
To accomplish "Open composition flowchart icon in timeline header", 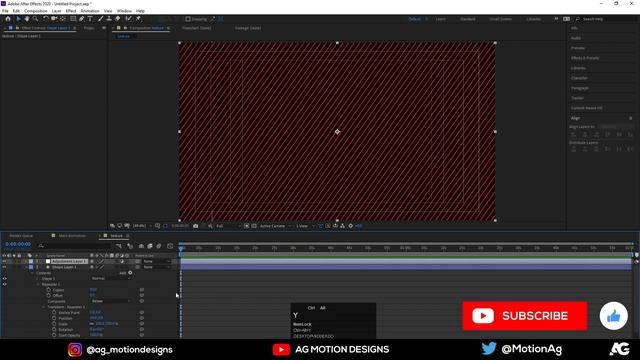I will click(x=119, y=246).
